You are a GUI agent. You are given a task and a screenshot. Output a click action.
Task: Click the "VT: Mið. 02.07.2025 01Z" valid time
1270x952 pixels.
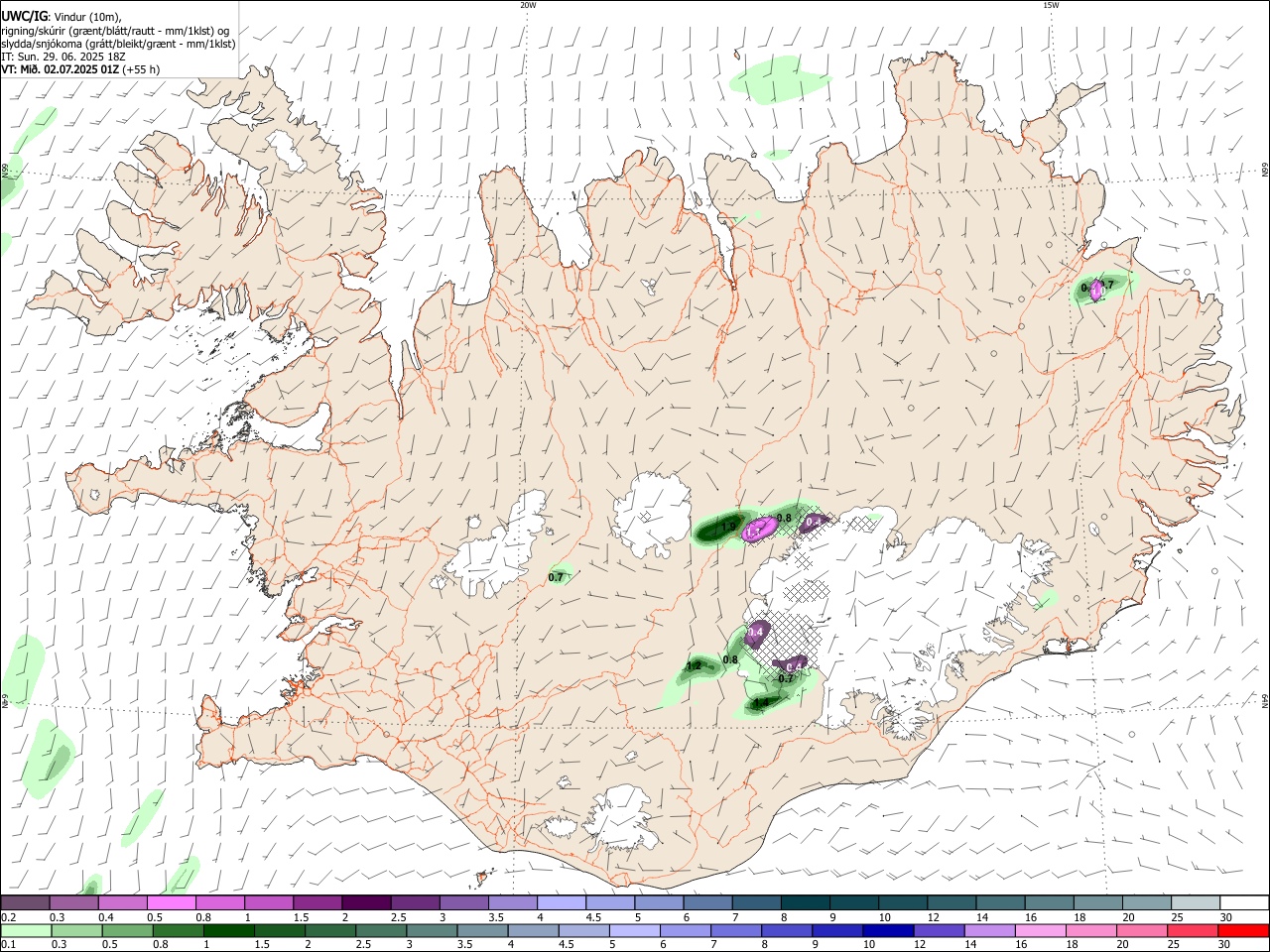point(61,69)
